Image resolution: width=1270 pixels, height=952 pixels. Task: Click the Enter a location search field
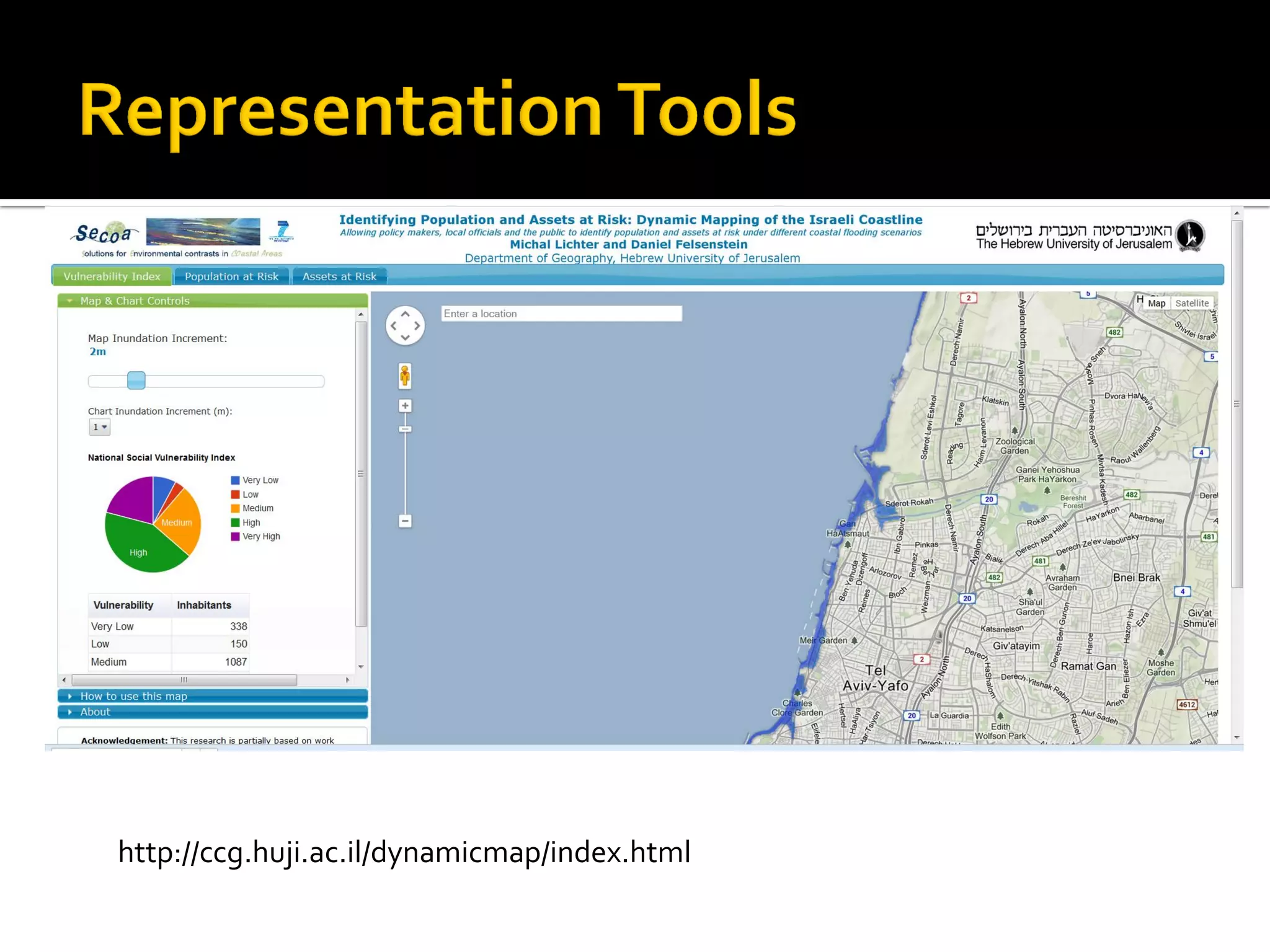click(x=561, y=314)
